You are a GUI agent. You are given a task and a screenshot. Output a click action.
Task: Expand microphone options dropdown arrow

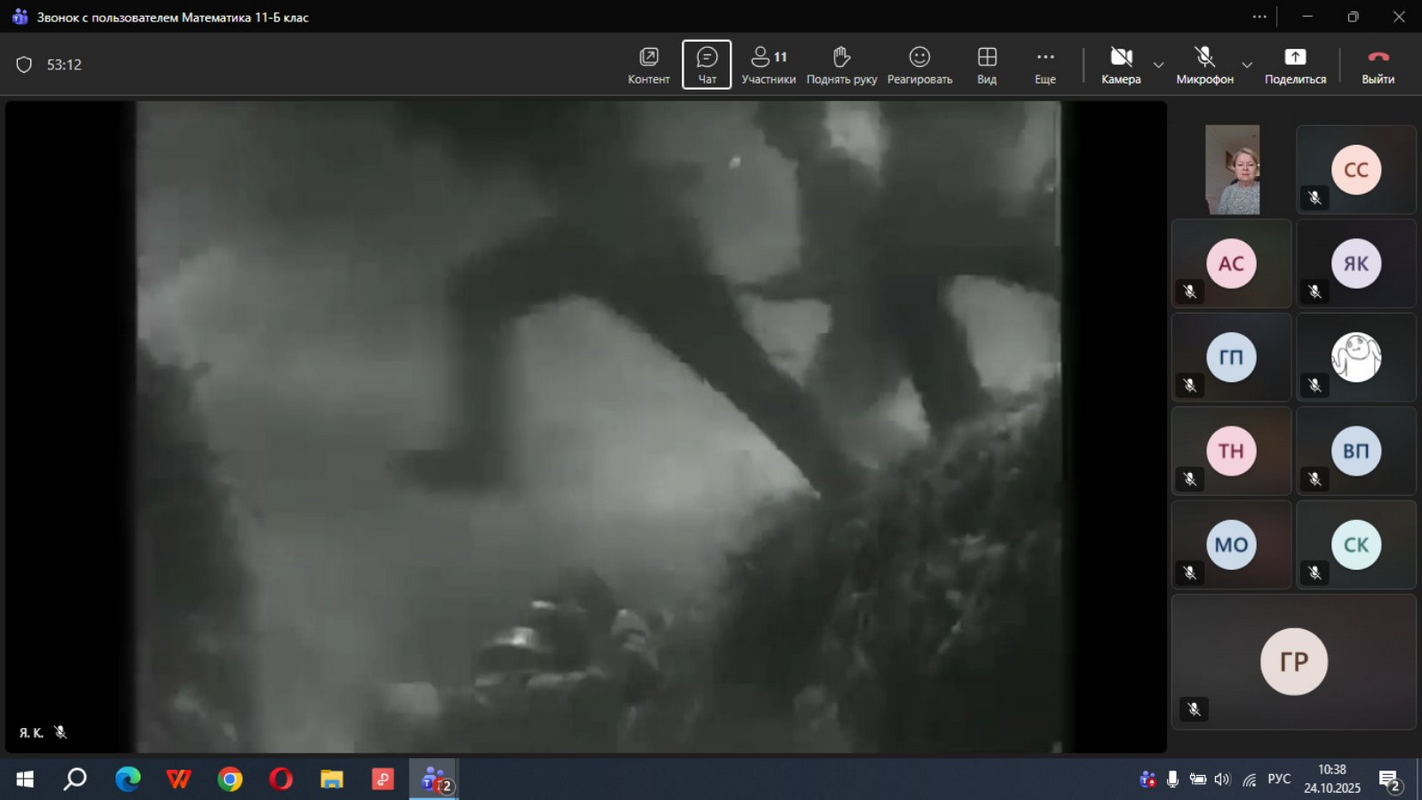tap(1247, 65)
